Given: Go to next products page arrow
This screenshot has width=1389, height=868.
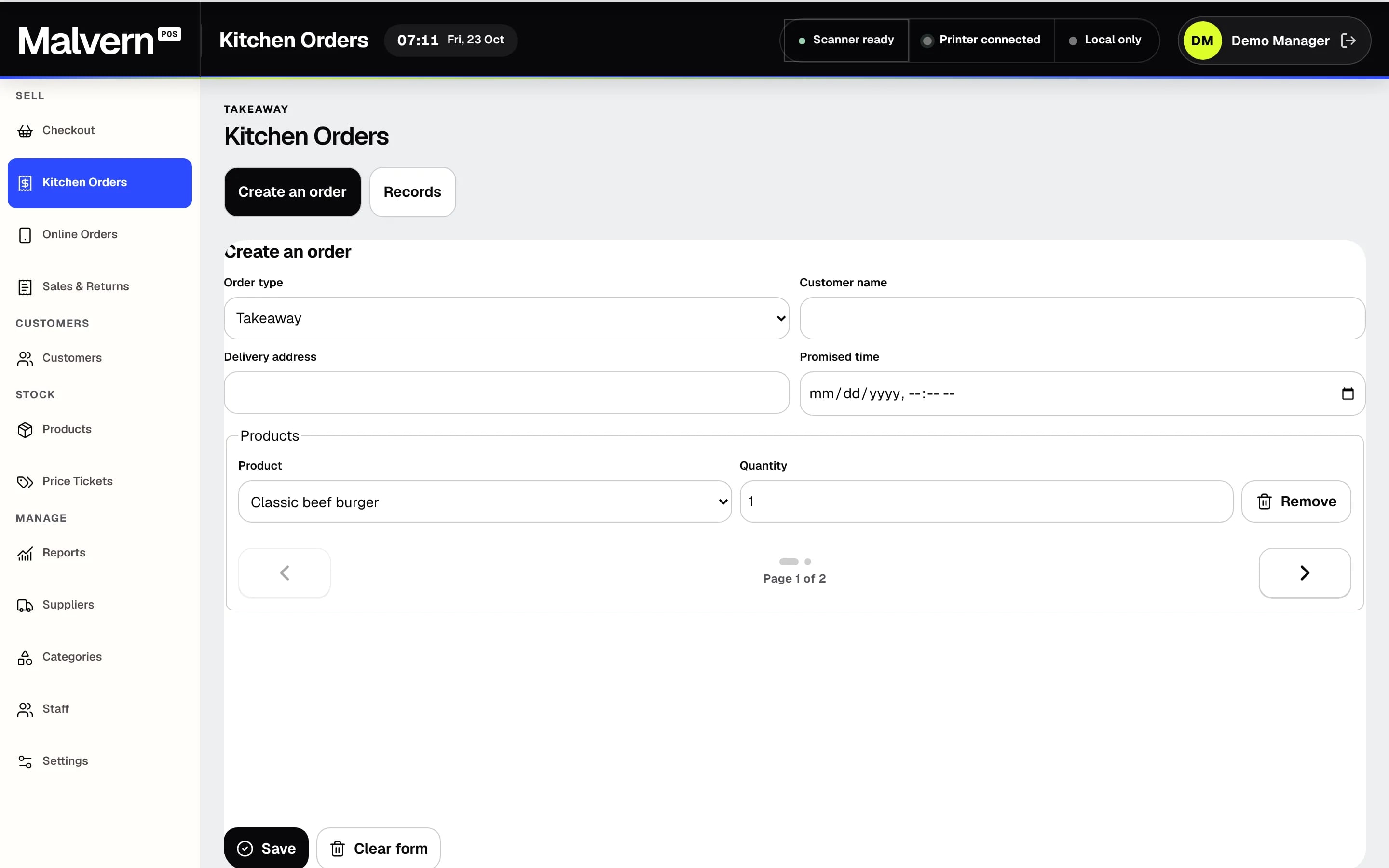Looking at the screenshot, I should pos(1304,573).
